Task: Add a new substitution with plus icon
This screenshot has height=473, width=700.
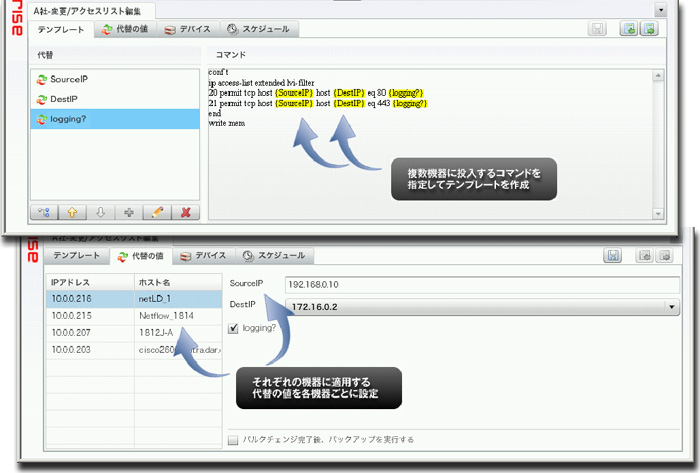Action: [129, 212]
